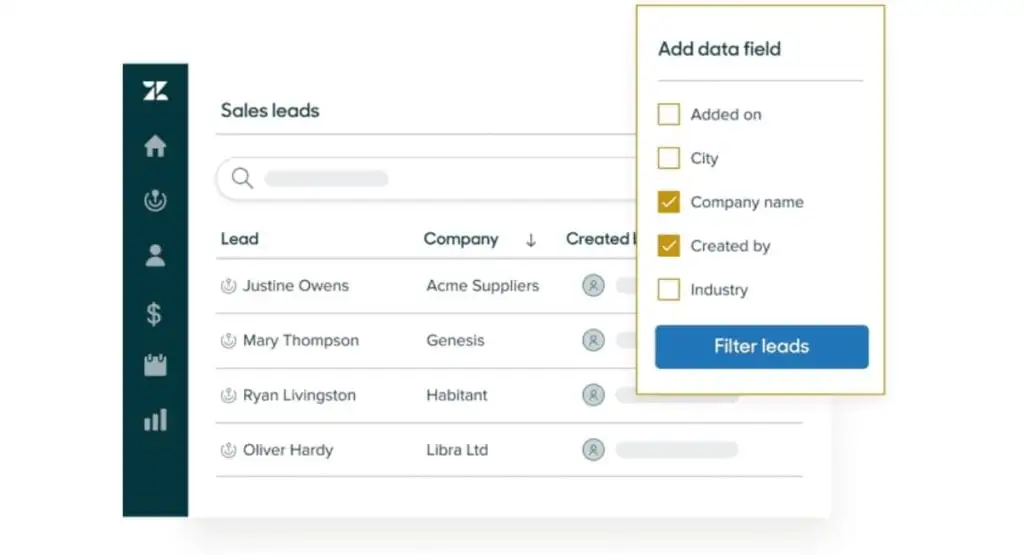Check the City data field

669,158
